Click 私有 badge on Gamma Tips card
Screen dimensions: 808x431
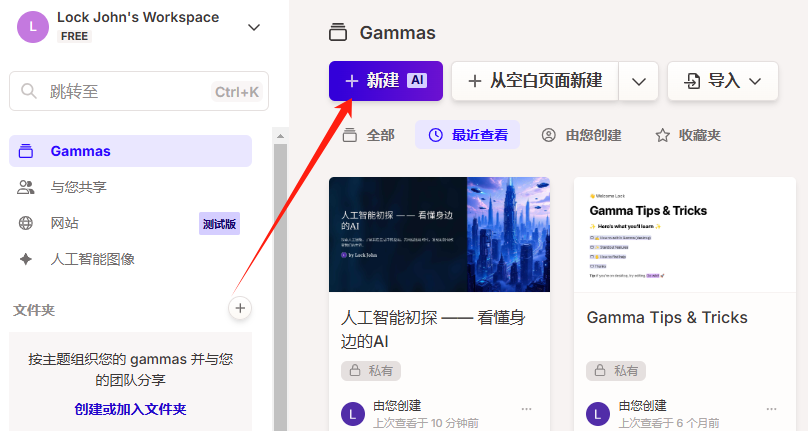(x=616, y=371)
